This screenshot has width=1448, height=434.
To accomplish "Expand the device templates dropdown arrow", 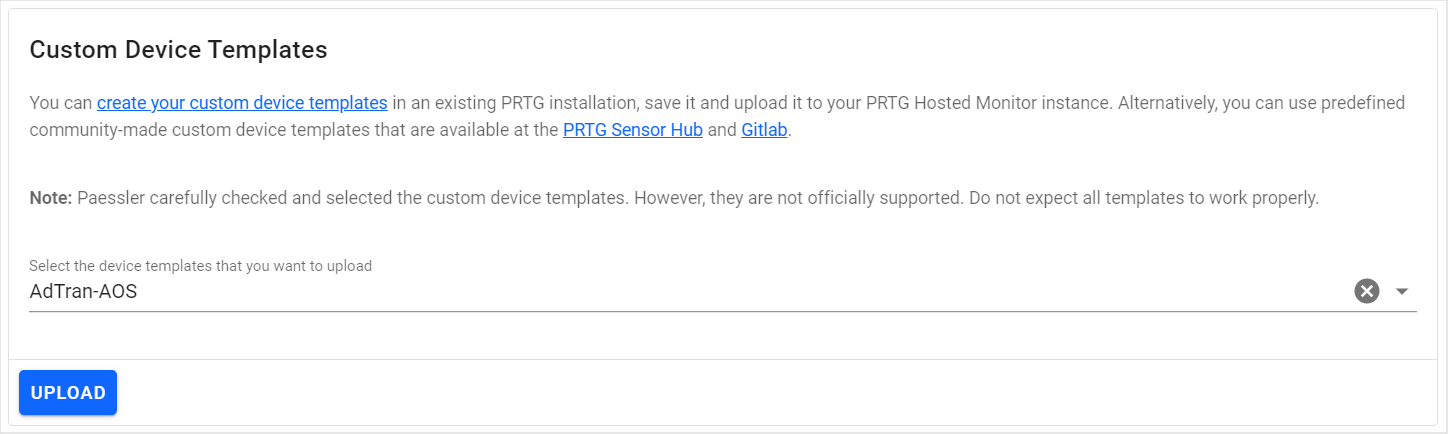I will tap(1402, 291).
